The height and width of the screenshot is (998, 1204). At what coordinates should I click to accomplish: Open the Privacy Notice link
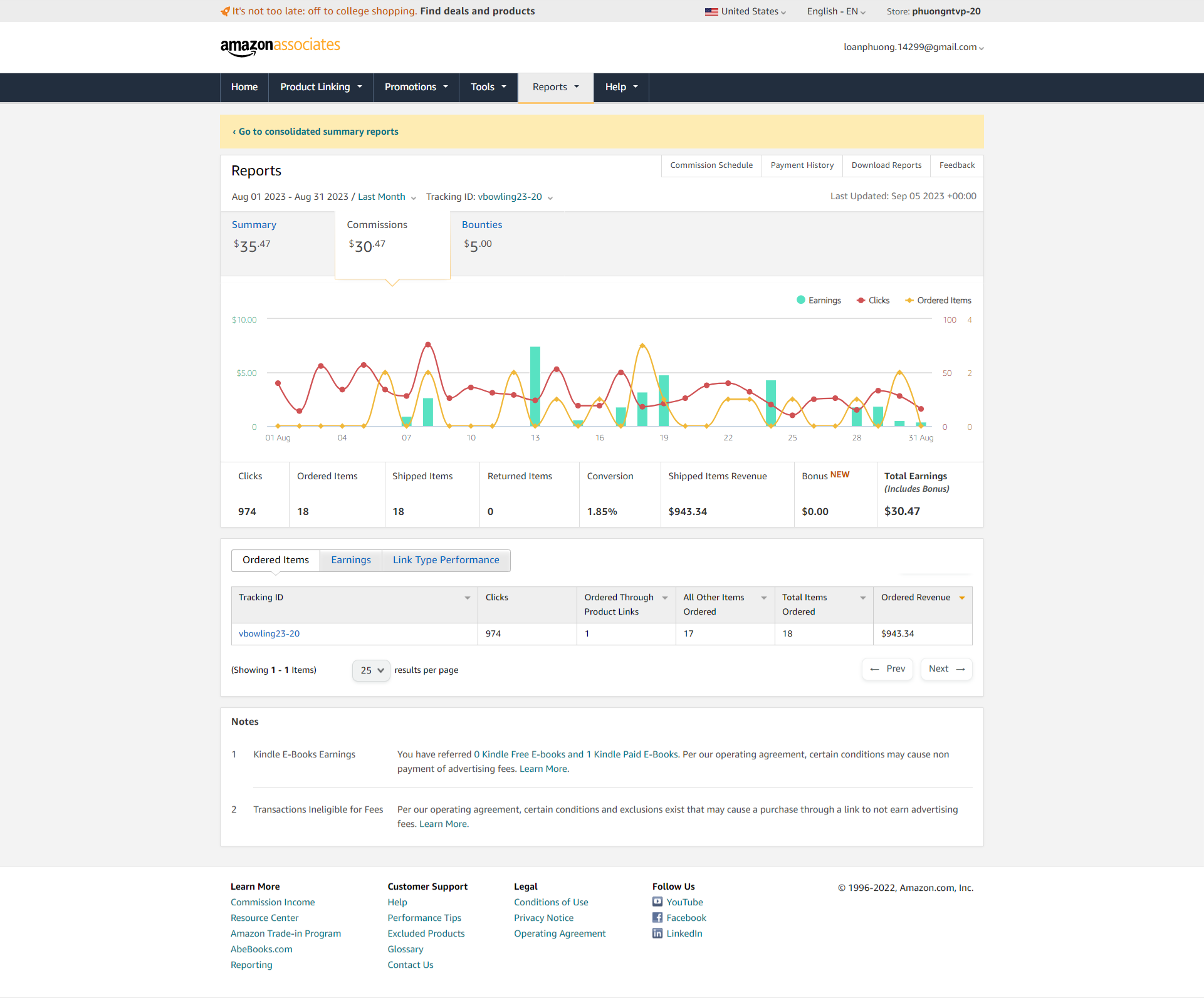[x=544, y=918]
